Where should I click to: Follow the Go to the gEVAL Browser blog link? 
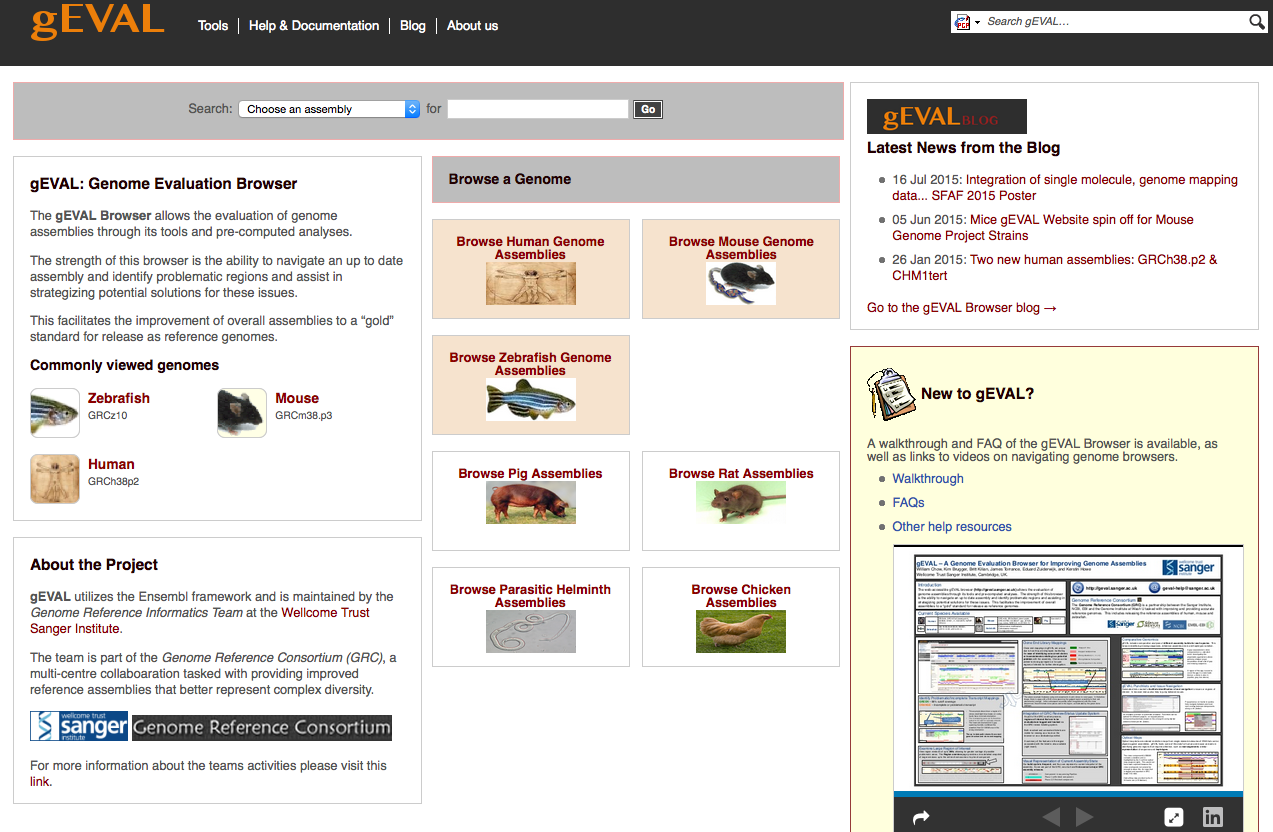click(x=961, y=308)
